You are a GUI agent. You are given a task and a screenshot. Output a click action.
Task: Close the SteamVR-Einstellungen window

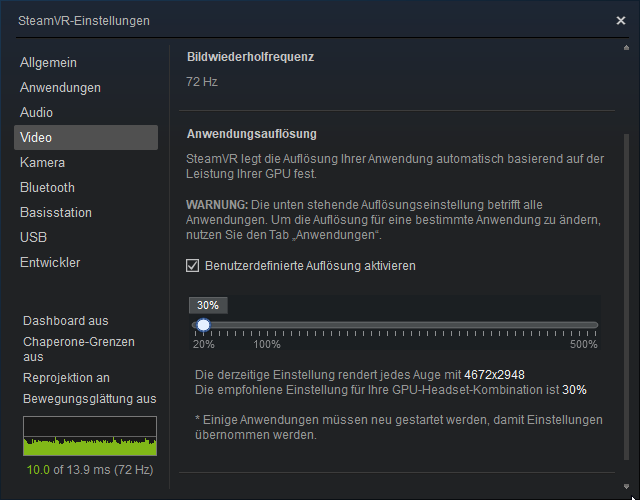(x=620, y=20)
